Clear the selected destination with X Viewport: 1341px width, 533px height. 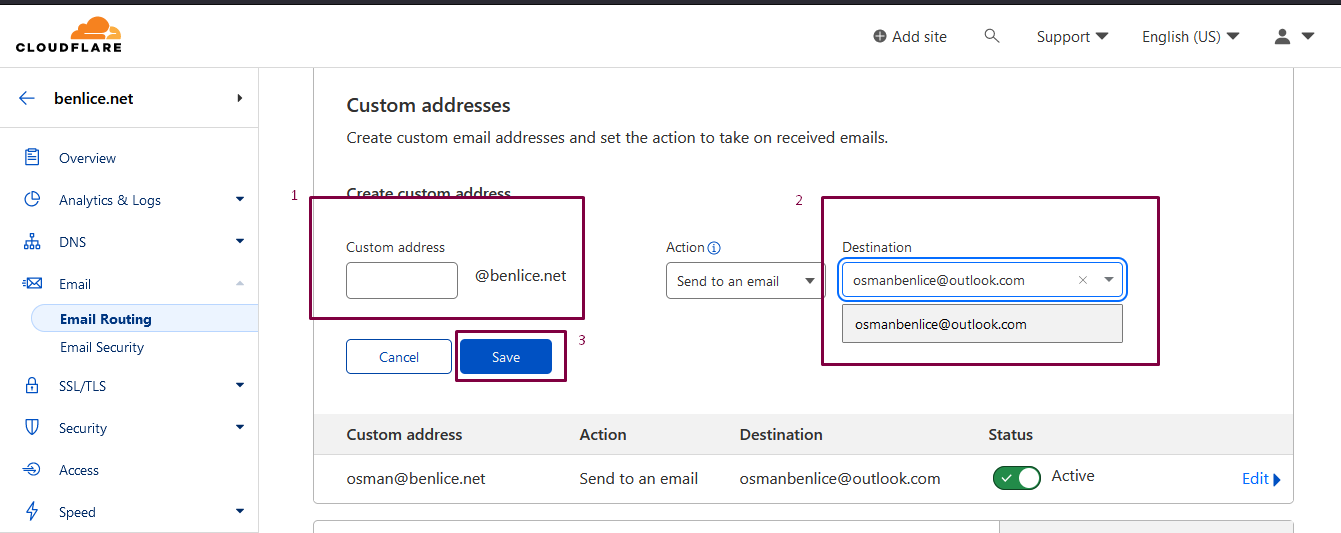pos(1082,280)
